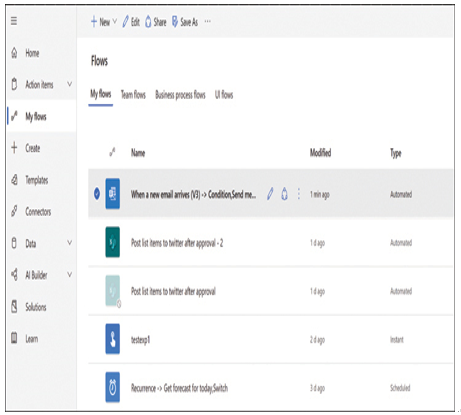Click 'Scheduled' type of Recurrence flow
Viewport: 461px width, 415px height.
400,388
